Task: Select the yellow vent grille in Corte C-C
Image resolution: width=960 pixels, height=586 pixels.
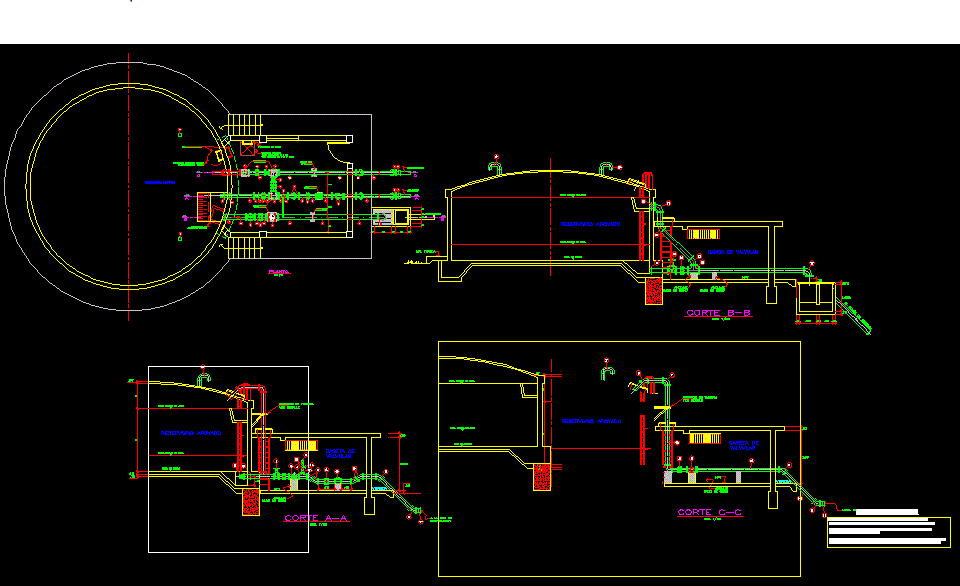Action: click(x=705, y=438)
